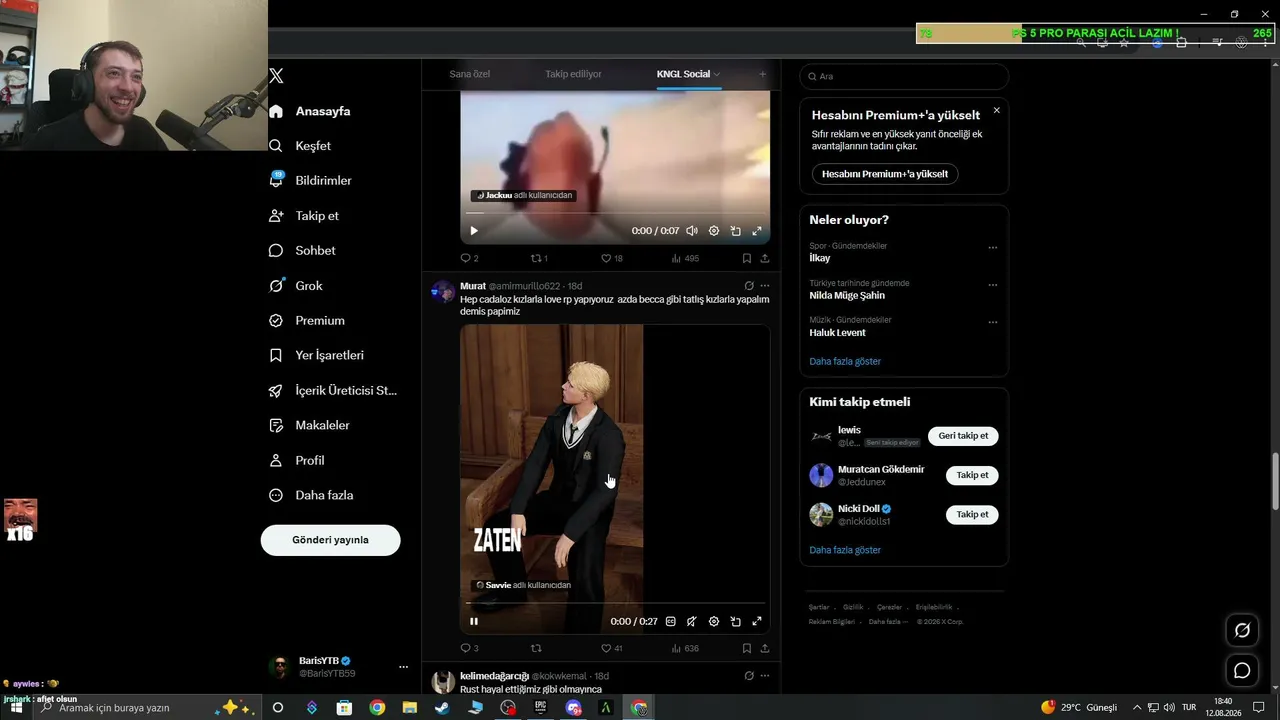Repost Murat's post
Image resolution: width=1280 pixels, height=720 pixels.
click(x=536, y=648)
